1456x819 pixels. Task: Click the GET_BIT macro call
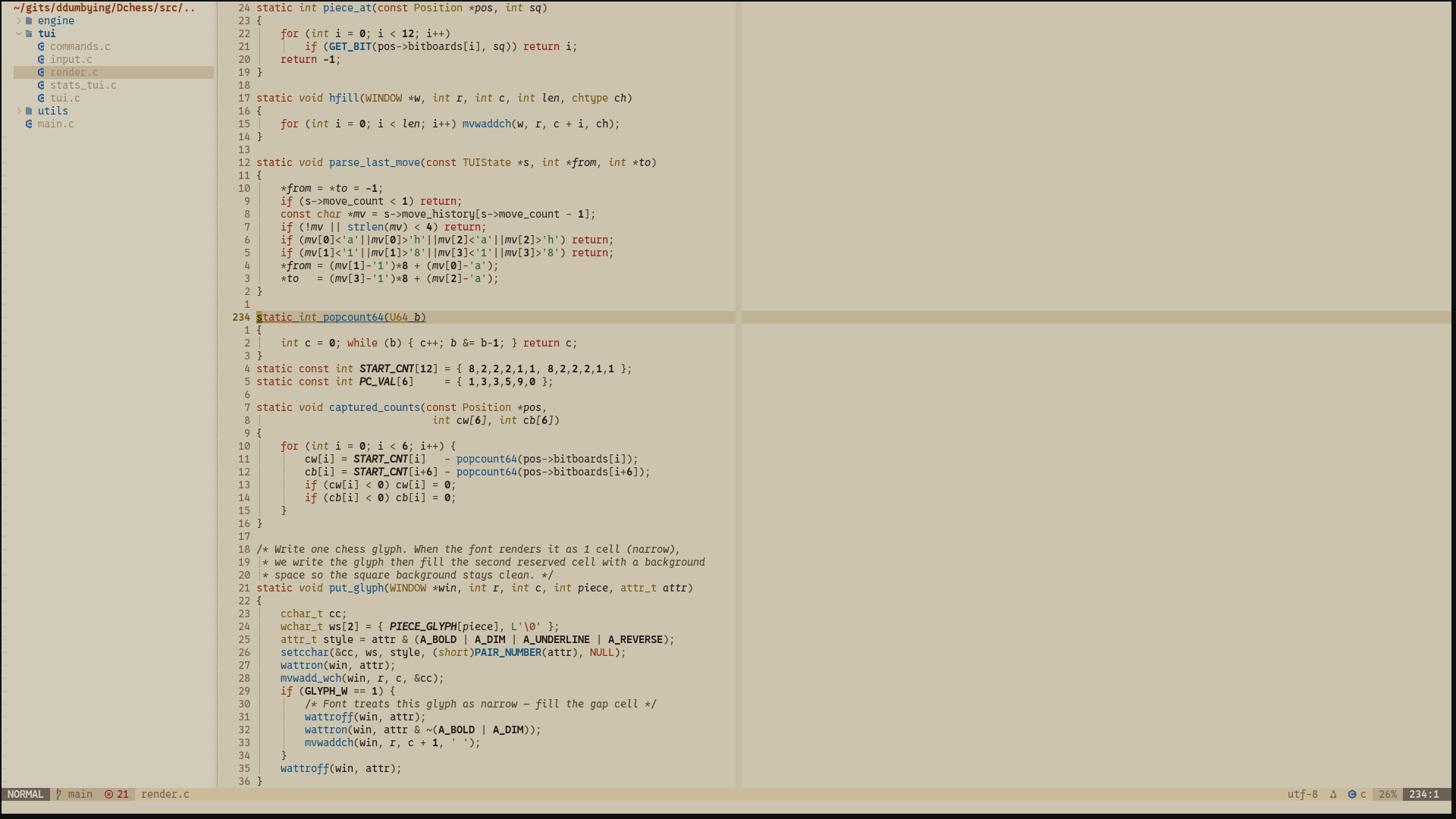tap(350, 46)
